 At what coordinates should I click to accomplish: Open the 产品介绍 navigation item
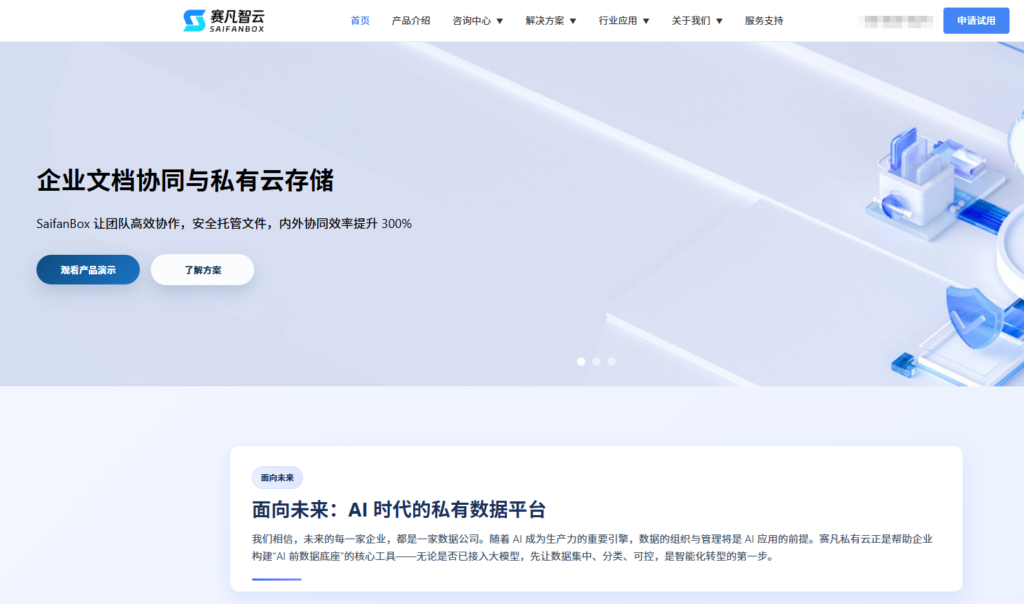411,20
